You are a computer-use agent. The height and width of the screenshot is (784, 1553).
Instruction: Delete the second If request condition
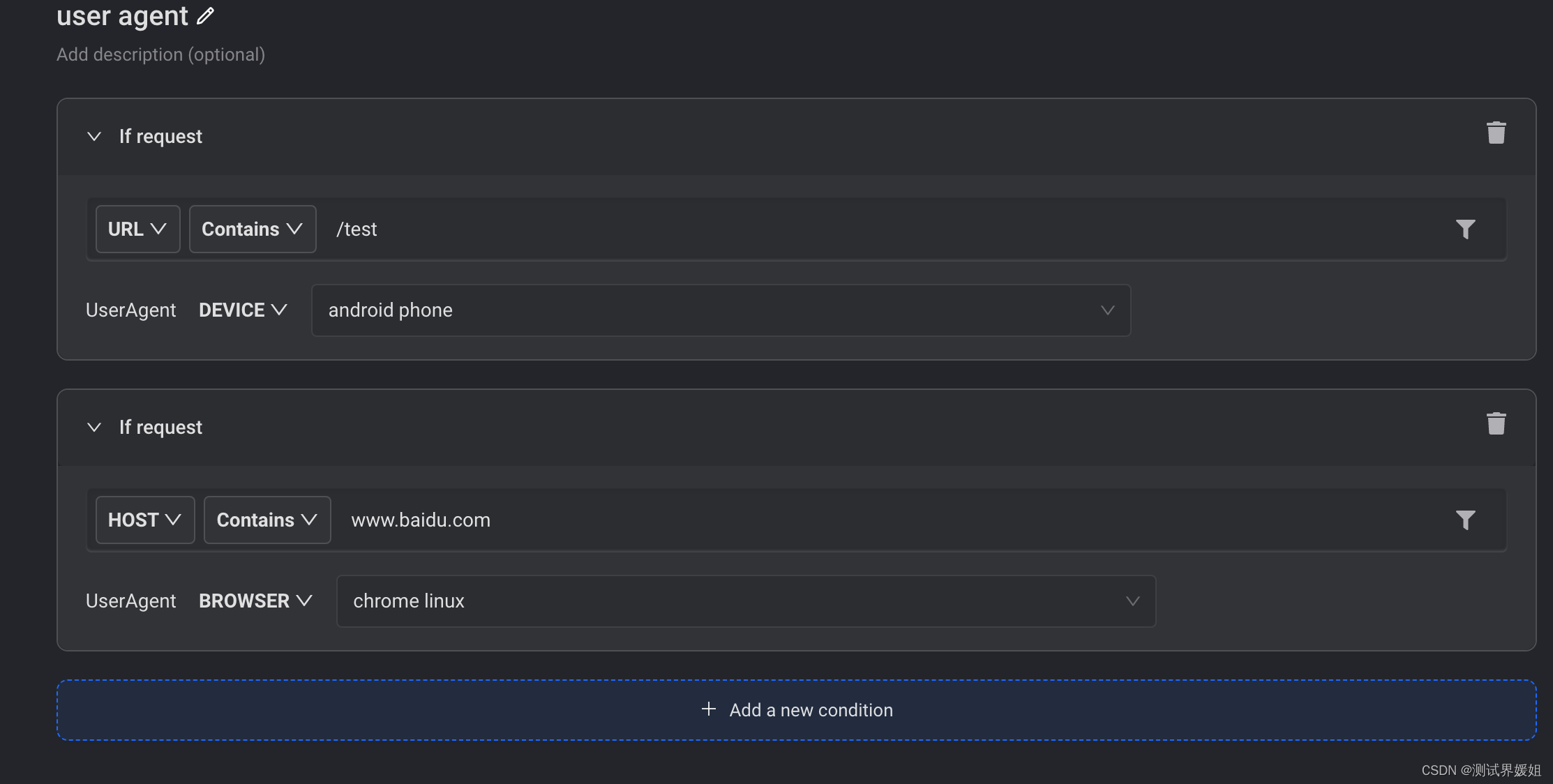click(1496, 423)
